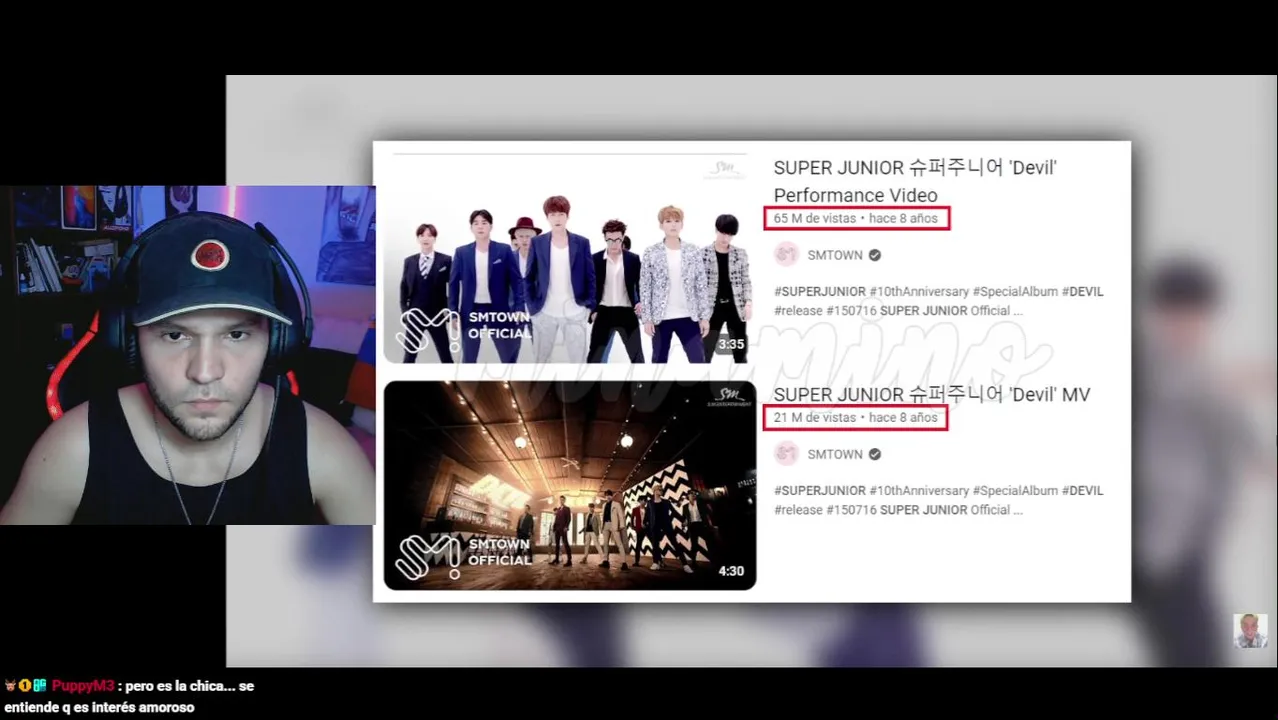Viewport: 1278px width, 720px height.
Task: Click #SUPERJUNIOR hashtag in Devil MV description
Action: coord(820,490)
